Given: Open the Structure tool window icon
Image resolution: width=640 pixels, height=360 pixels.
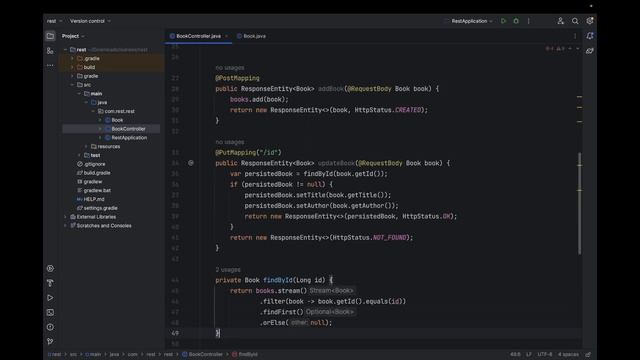Looking at the screenshot, I should tap(50, 51).
